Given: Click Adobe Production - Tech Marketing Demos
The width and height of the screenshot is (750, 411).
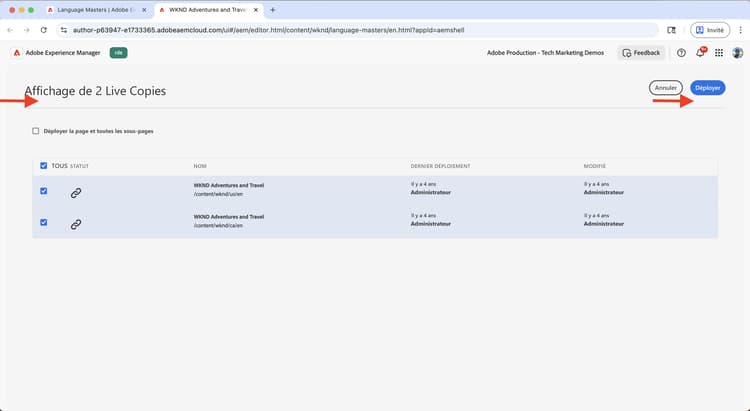Looking at the screenshot, I should click(x=545, y=53).
